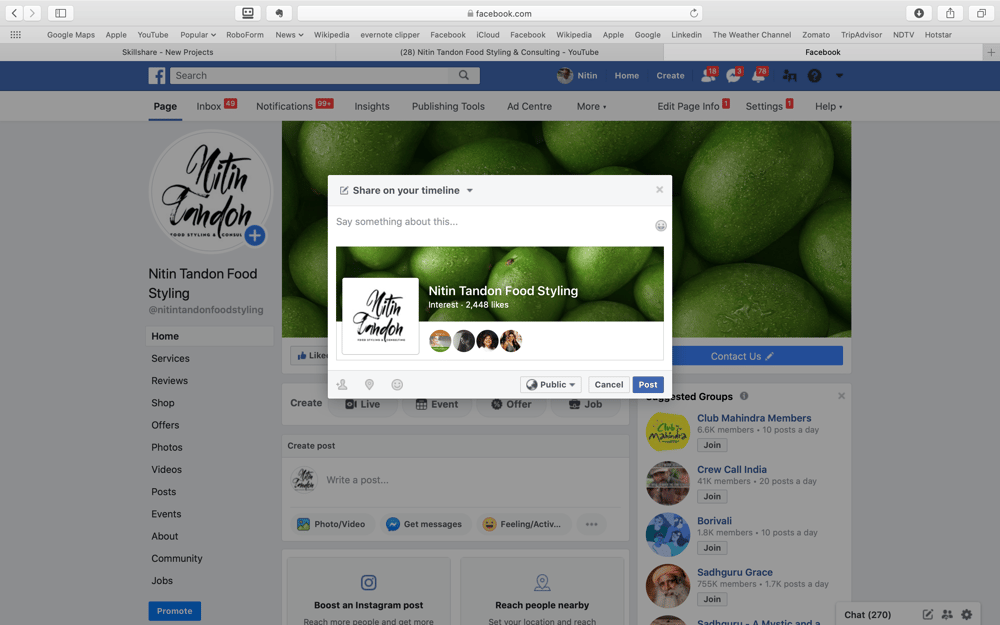Click the blue plus icon on profile picture

(x=254, y=235)
